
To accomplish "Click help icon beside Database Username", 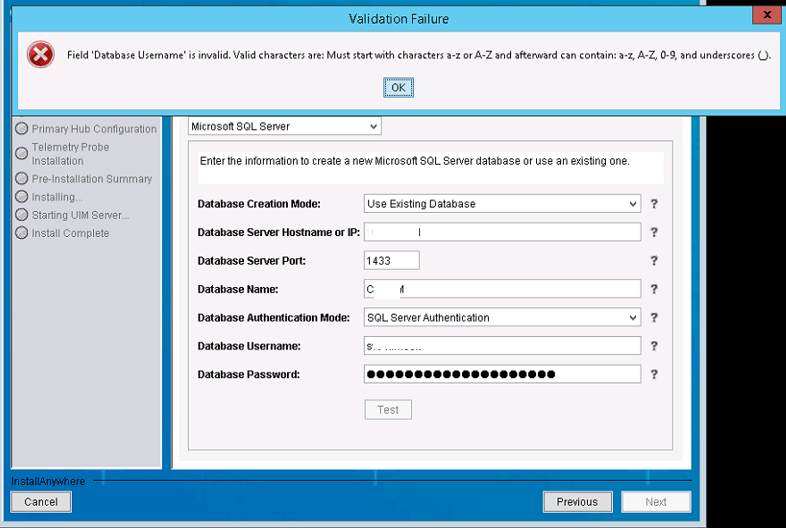I will click(x=654, y=346).
